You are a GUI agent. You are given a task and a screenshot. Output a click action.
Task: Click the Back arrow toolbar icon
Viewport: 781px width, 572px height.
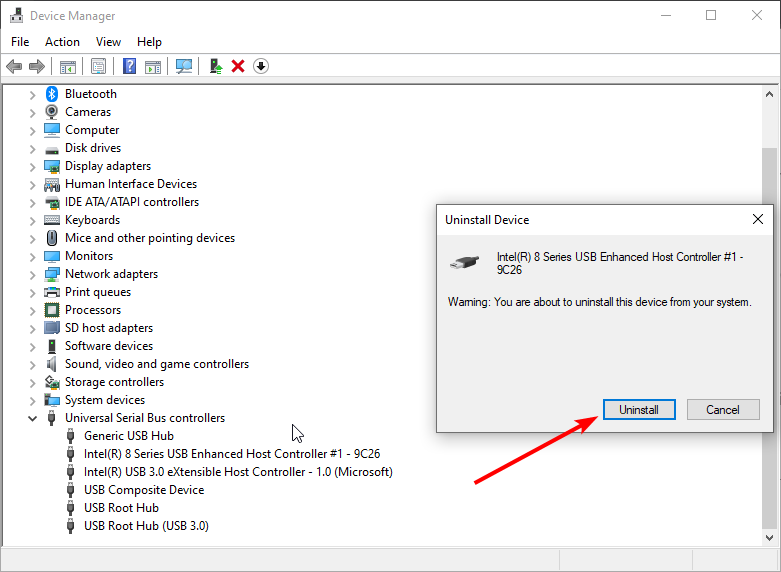point(14,66)
